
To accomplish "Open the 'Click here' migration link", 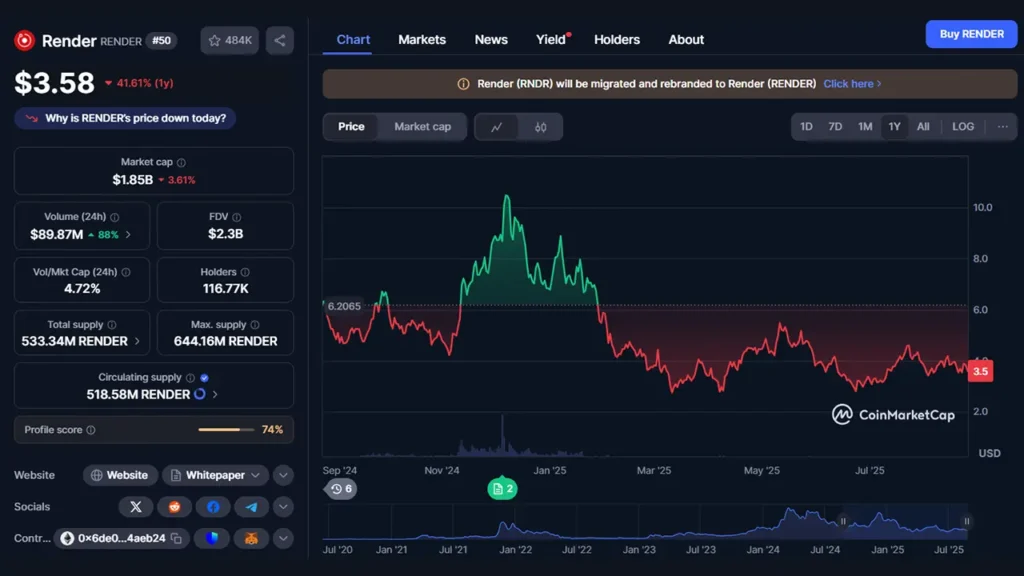I will (852, 84).
